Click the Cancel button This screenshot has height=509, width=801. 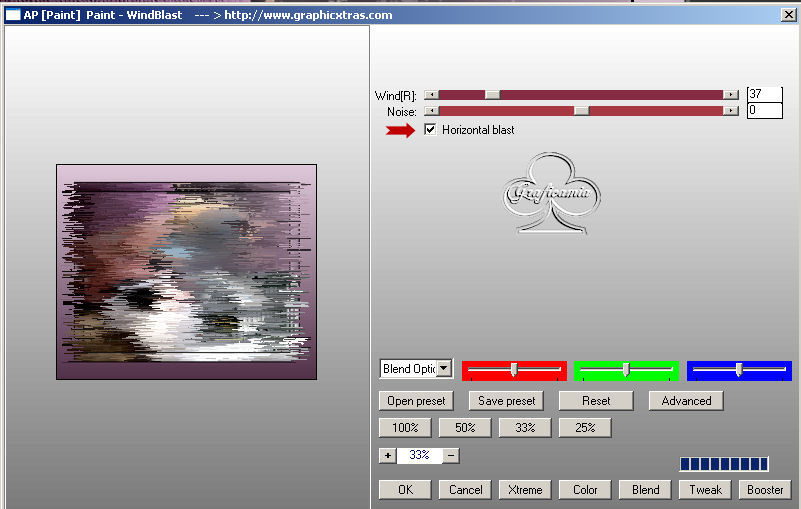(465, 490)
